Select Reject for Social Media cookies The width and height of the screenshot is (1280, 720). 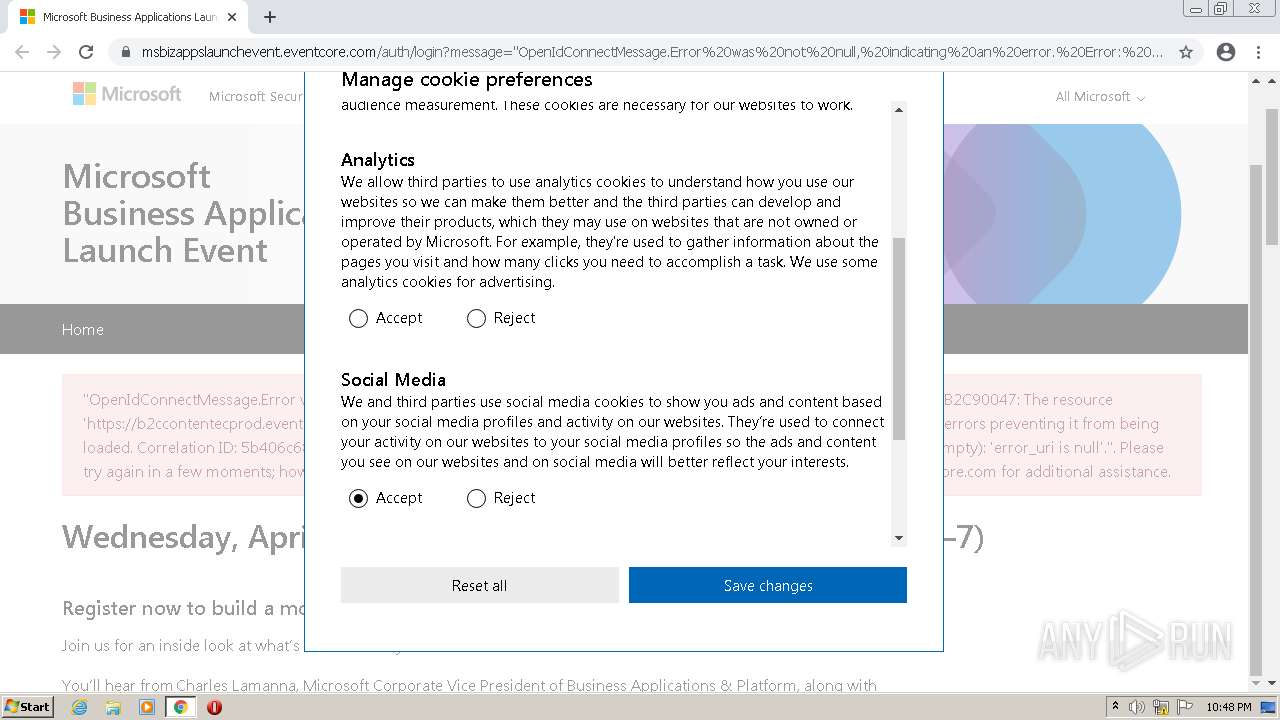click(x=476, y=498)
